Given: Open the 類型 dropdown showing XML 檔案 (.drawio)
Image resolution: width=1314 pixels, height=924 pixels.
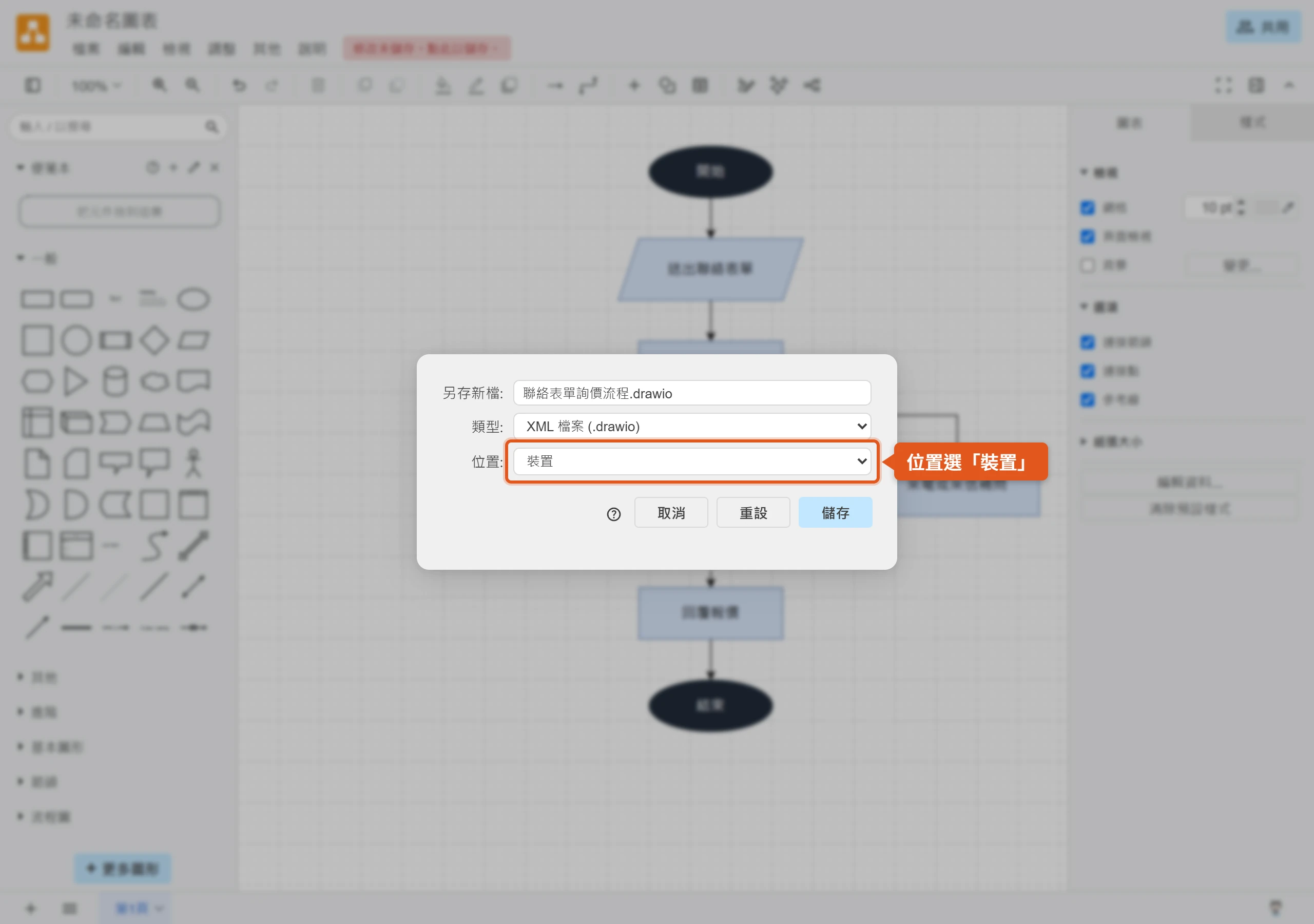Looking at the screenshot, I should pyautogui.click(x=692, y=426).
